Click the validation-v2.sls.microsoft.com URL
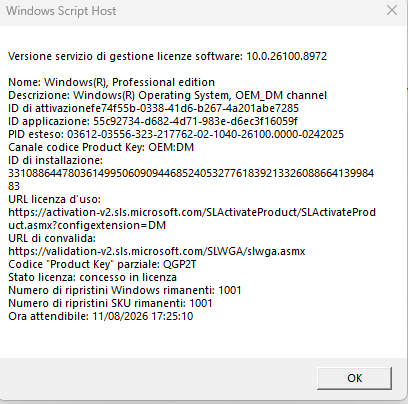The height and width of the screenshot is (404, 408). (157, 251)
